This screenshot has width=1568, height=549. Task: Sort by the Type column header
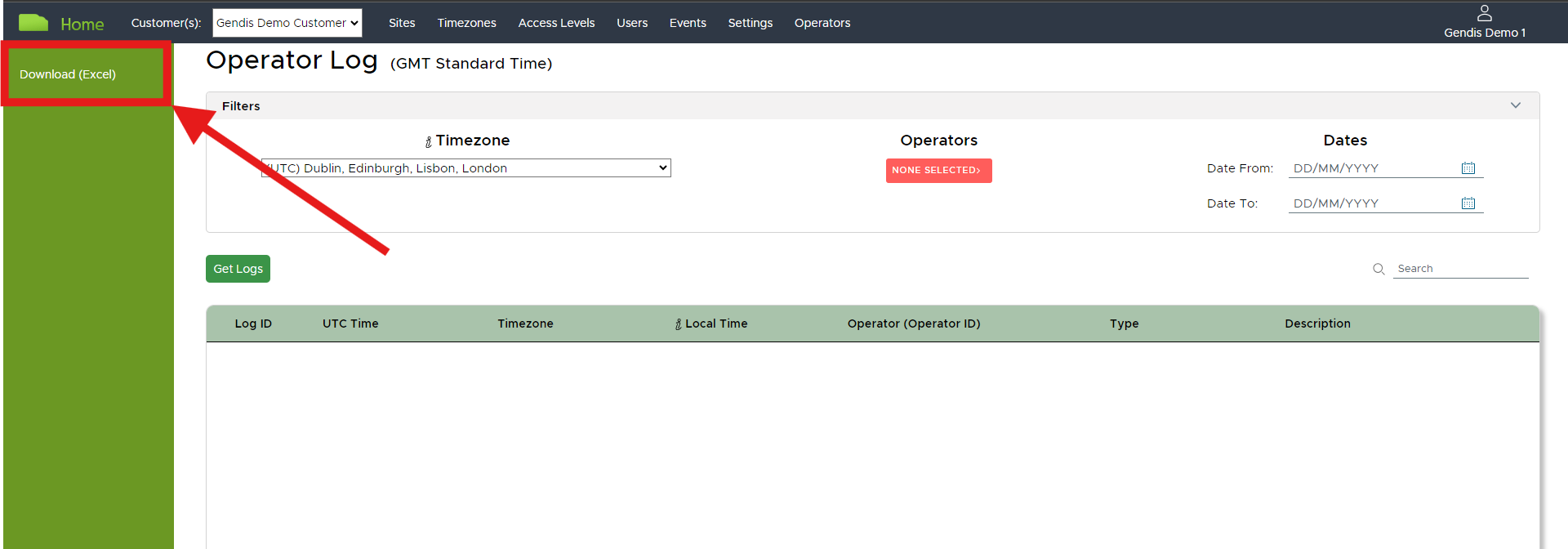tap(1124, 324)
